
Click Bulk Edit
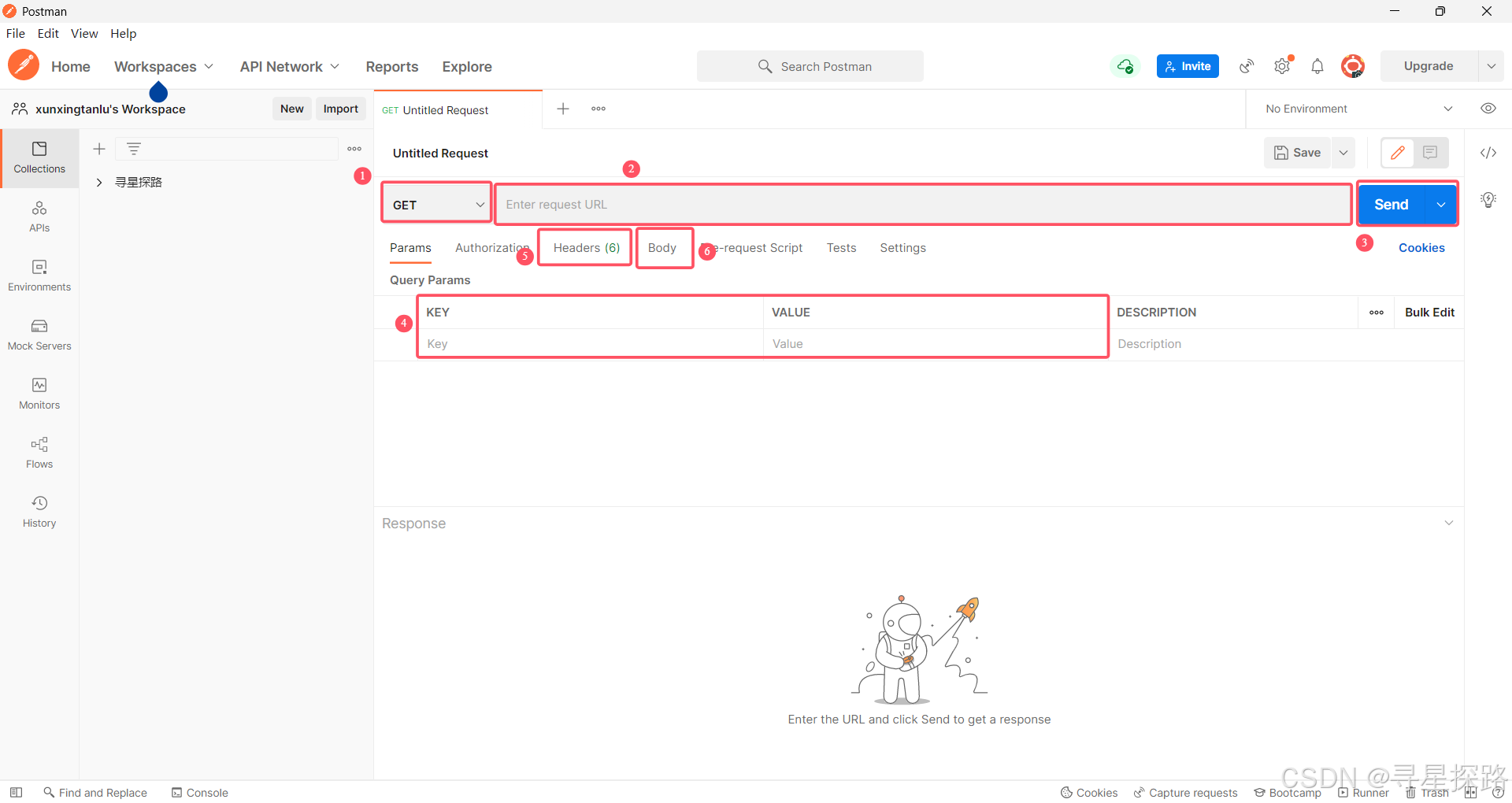point(1429,313)
